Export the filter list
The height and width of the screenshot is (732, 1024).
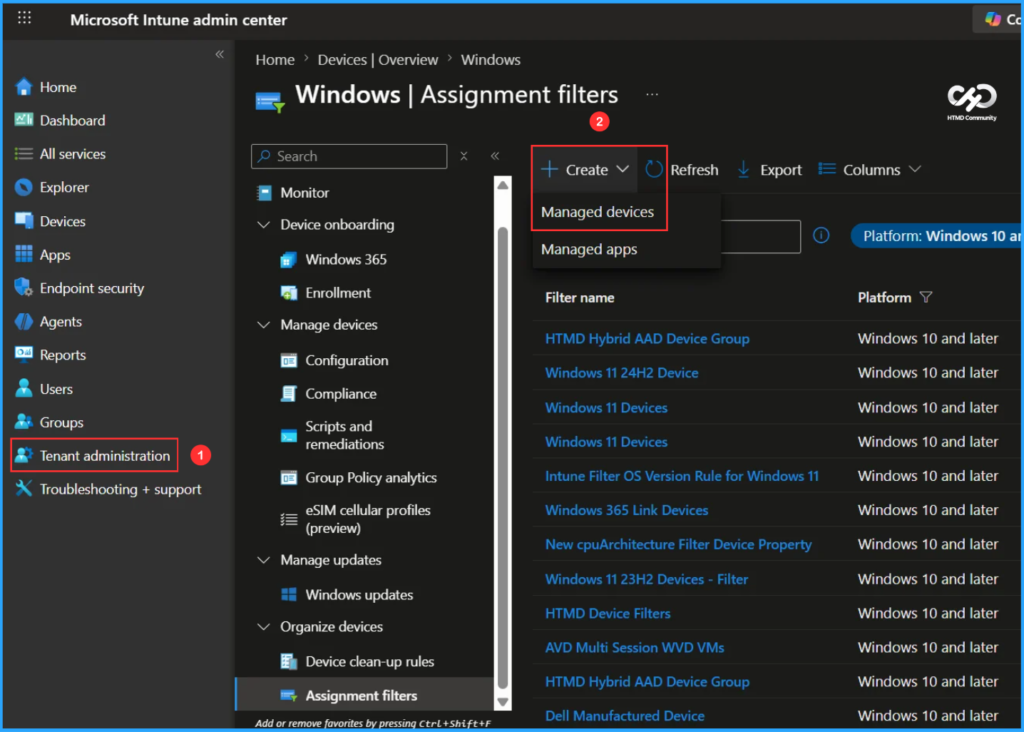click(769, 170)
